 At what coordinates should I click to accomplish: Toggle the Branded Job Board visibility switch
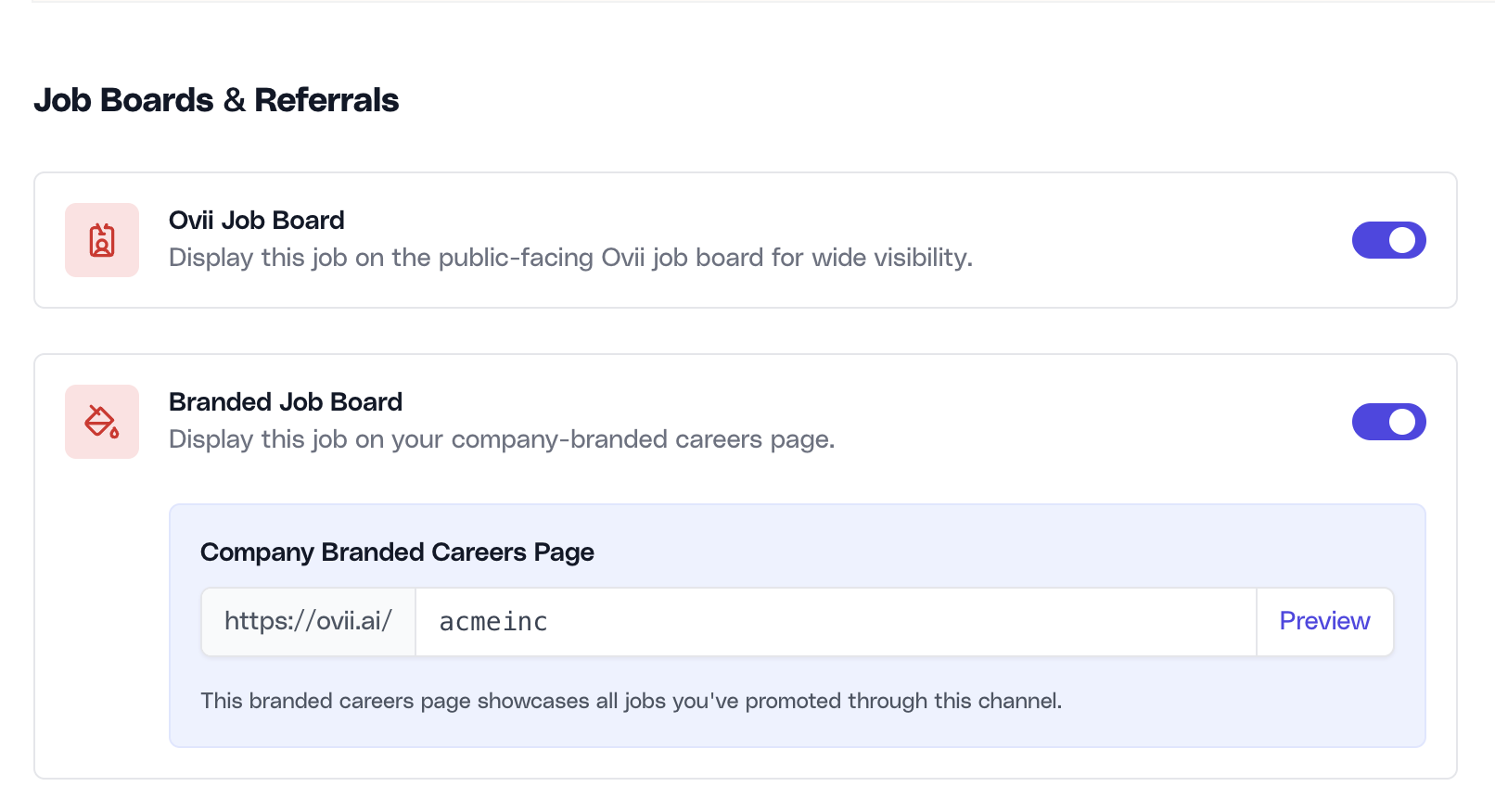1388,422
